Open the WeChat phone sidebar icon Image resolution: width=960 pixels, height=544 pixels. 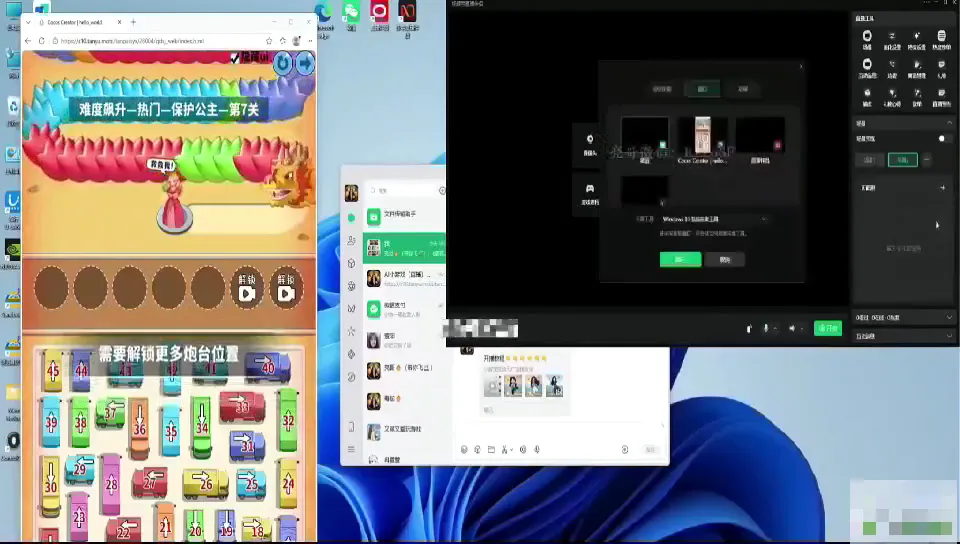tap(351, 427)
